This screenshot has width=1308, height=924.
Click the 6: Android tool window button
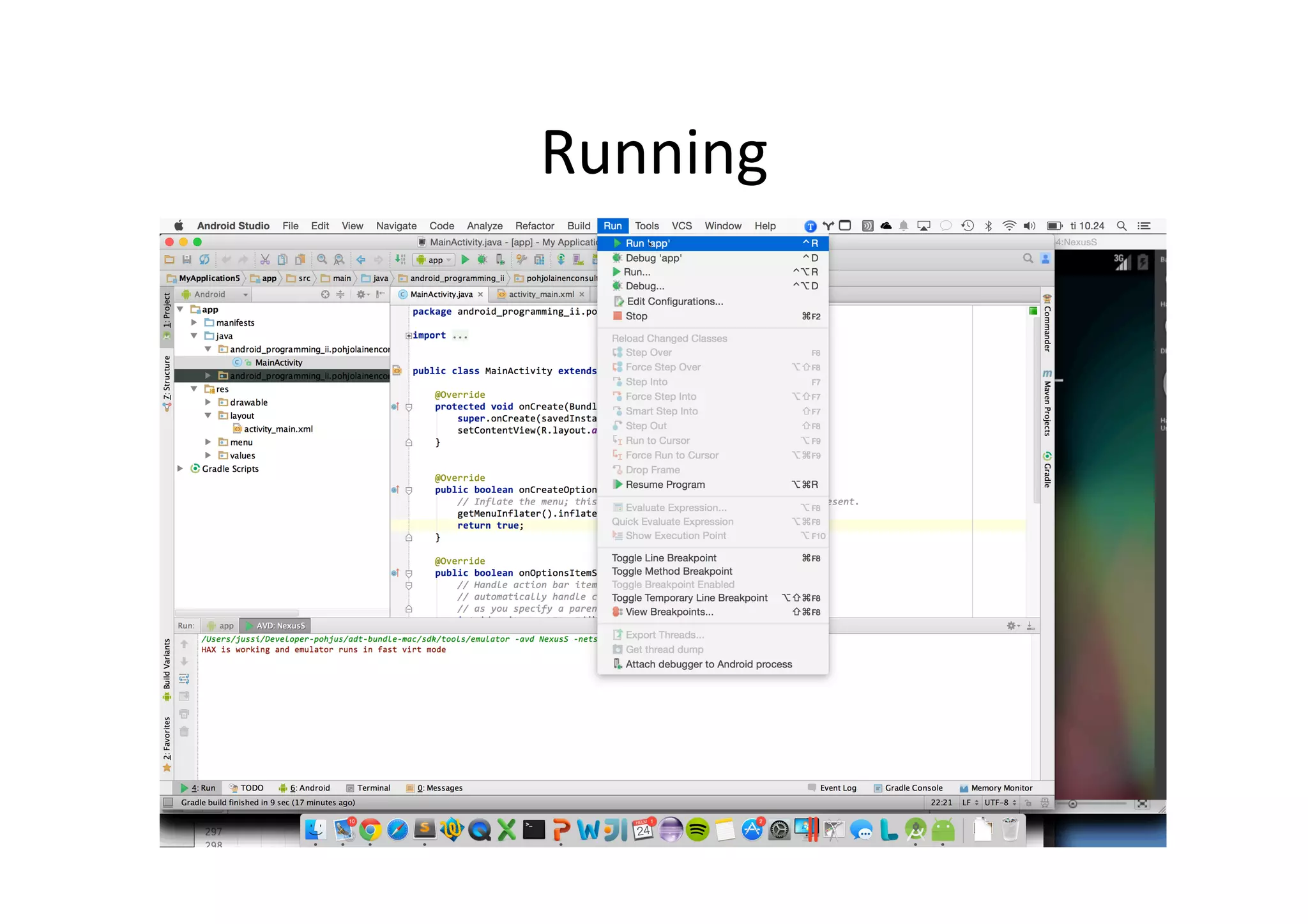304,788
